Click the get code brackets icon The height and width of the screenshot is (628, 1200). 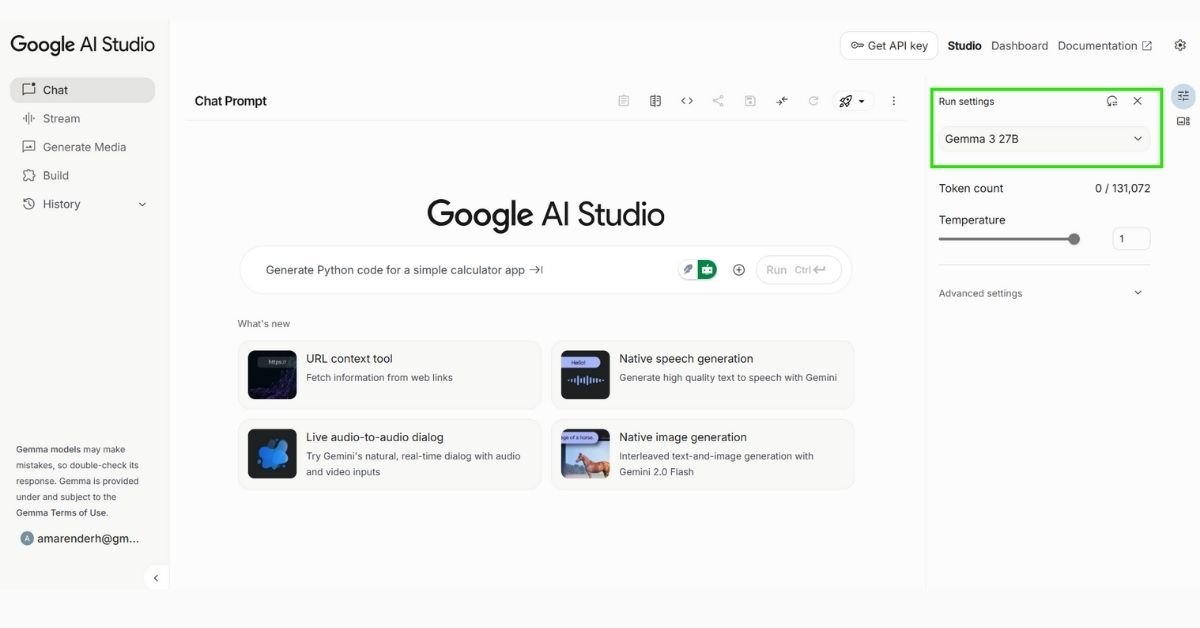(x=687, y=101)
